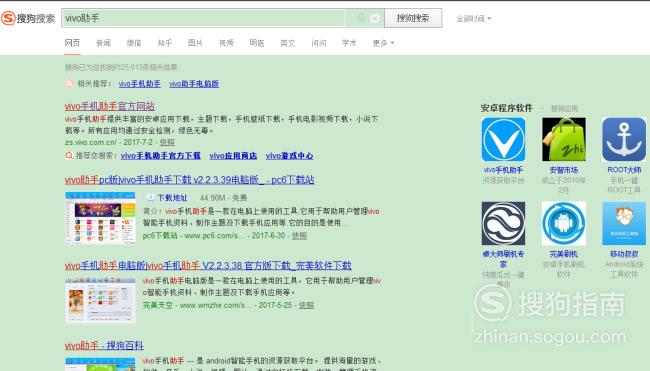
Task: Switch to the 英文 tab
Action: [x=288, y=43]
